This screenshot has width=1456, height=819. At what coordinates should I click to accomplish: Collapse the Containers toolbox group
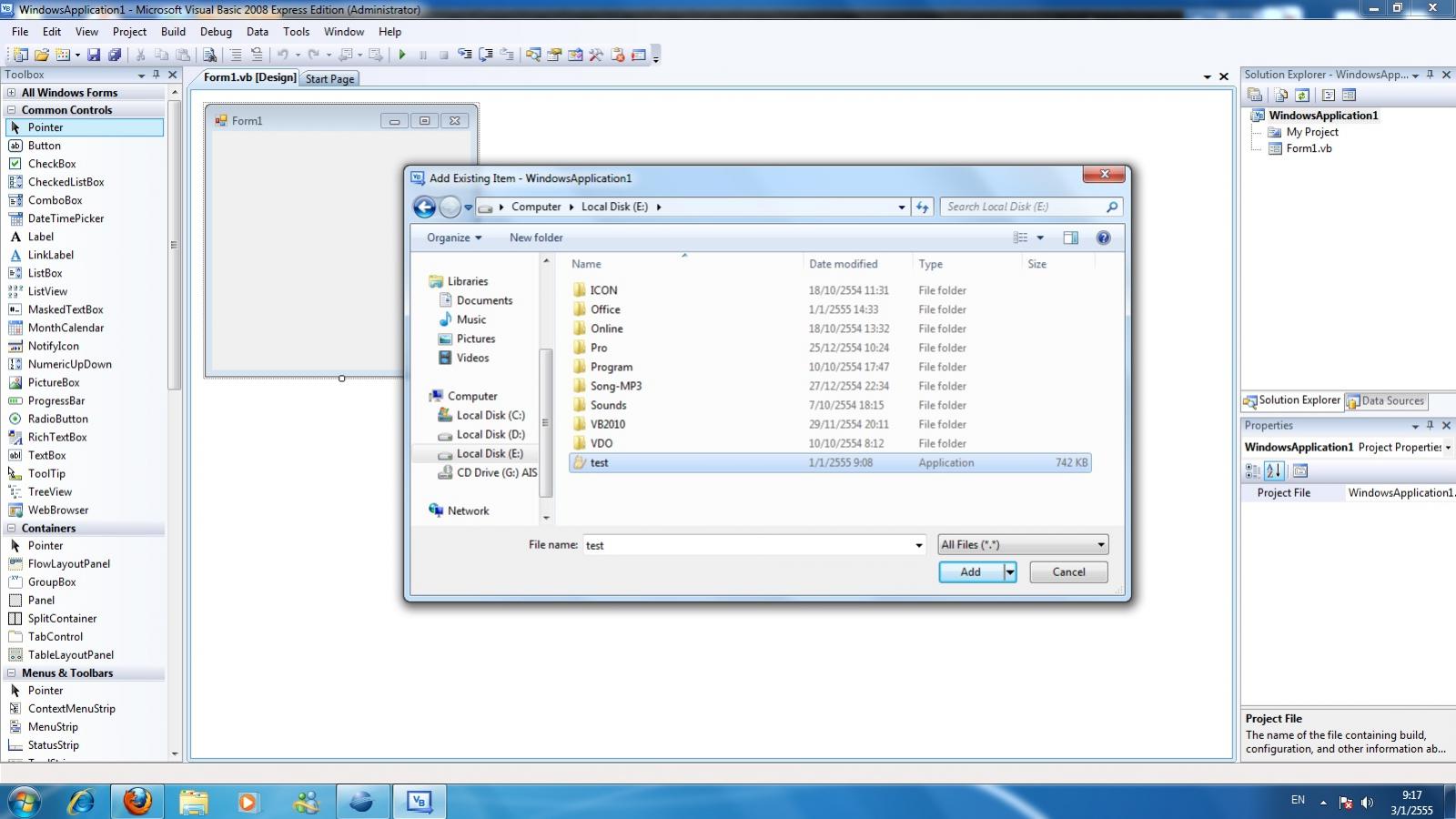[12, 528]
